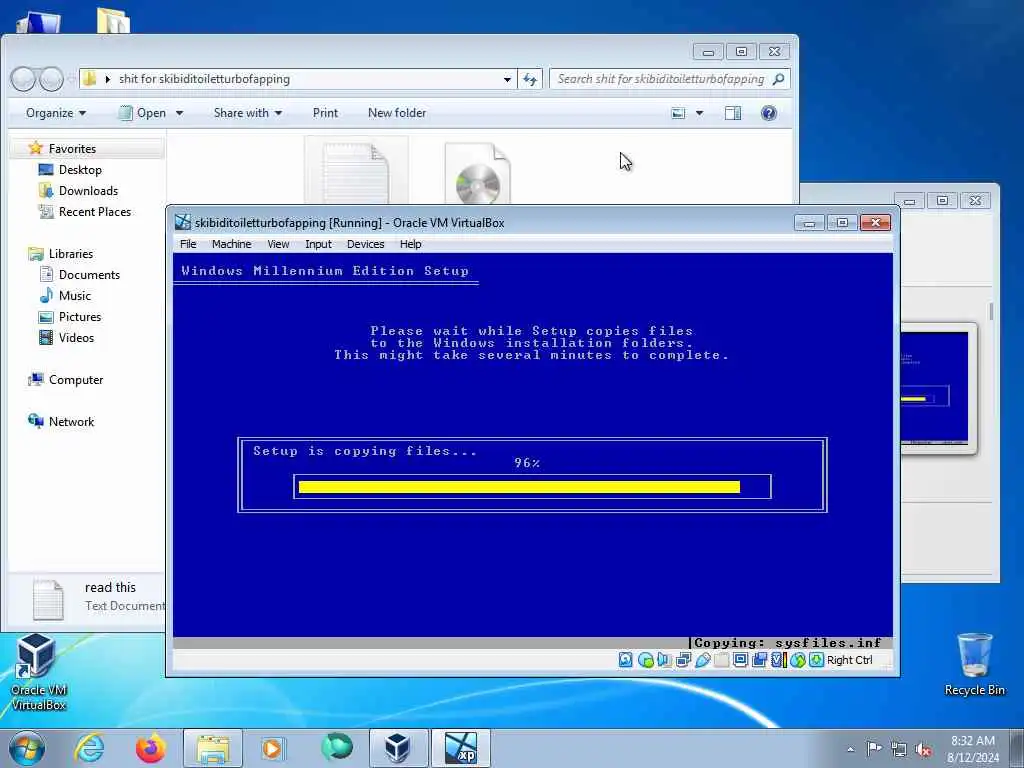Viewport: 1024px width, 768px height.
Task: Show hidden icons arrow in system tray
Action: click(x=850, y=749)
